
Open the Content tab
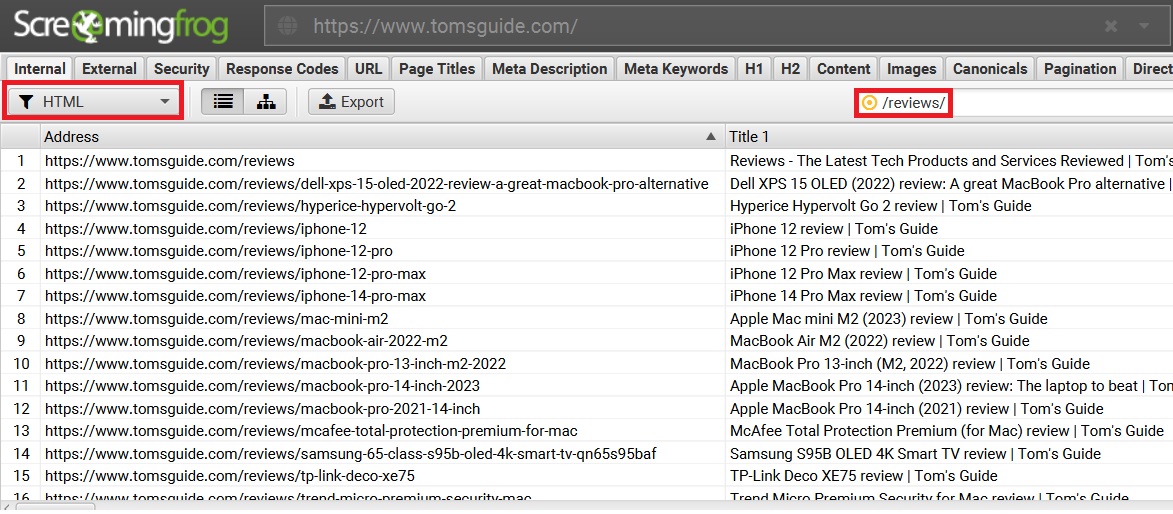[843, 69]
